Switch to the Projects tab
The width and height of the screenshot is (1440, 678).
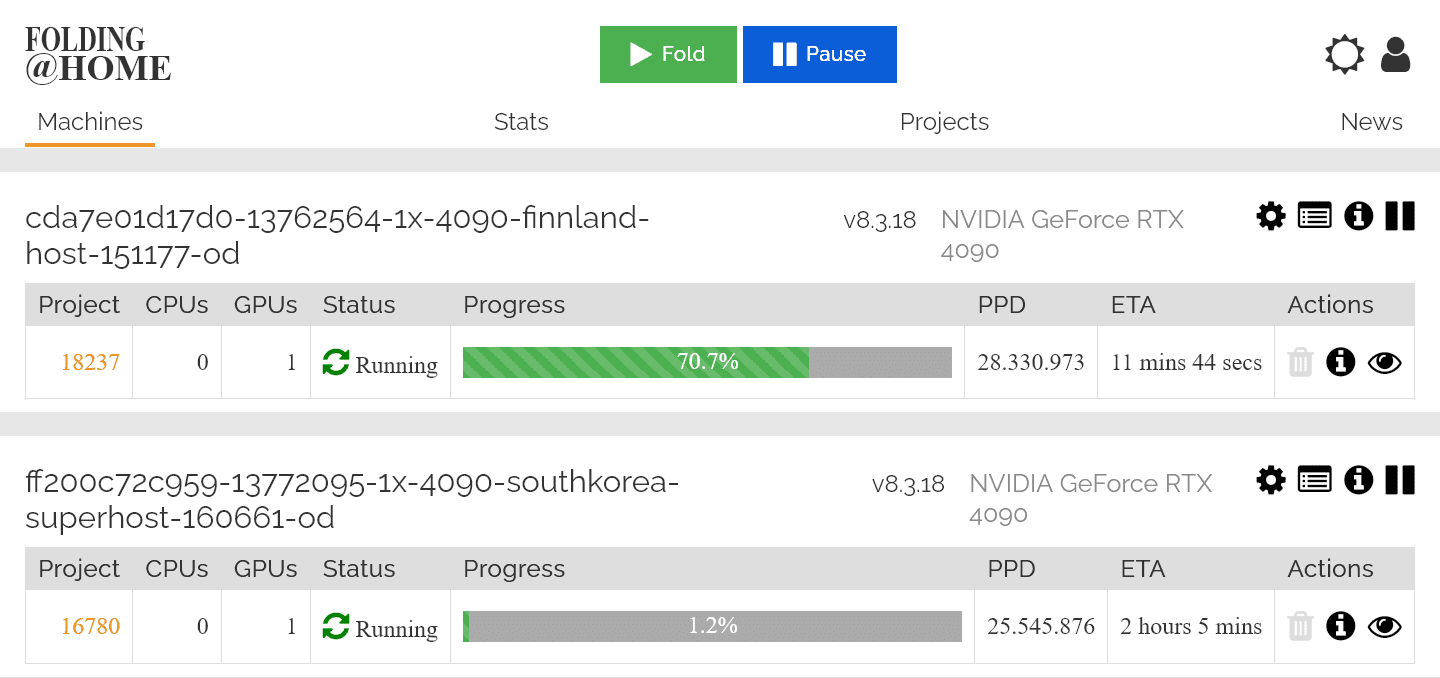point(944,122)
